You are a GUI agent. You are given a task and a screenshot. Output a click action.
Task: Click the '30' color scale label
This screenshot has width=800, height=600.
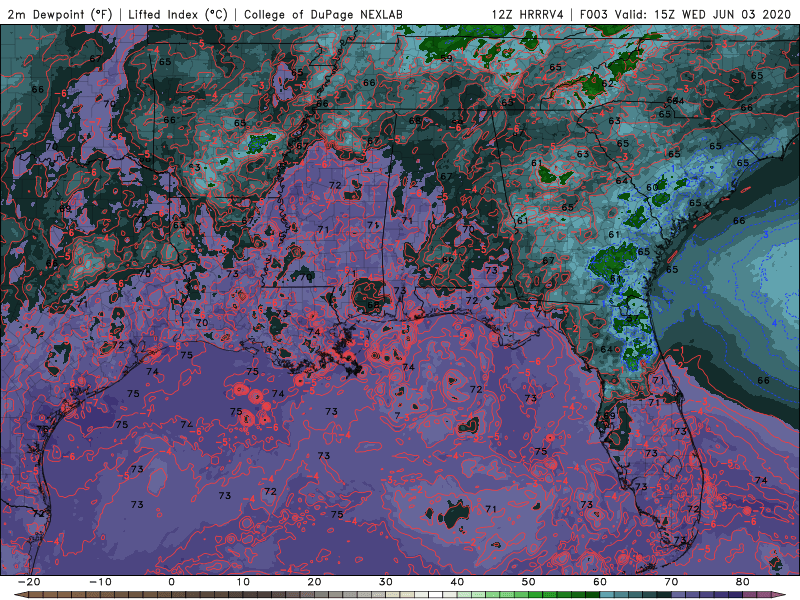386,582
